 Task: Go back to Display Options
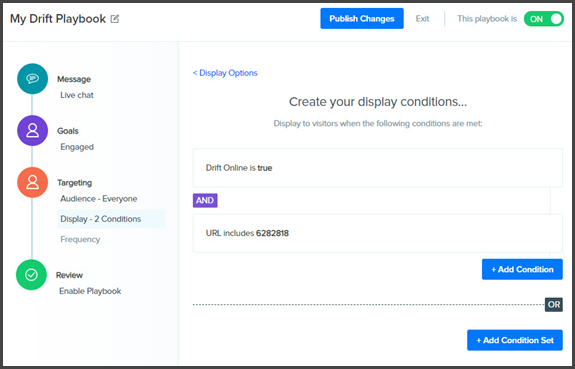[x=225, y=73]
